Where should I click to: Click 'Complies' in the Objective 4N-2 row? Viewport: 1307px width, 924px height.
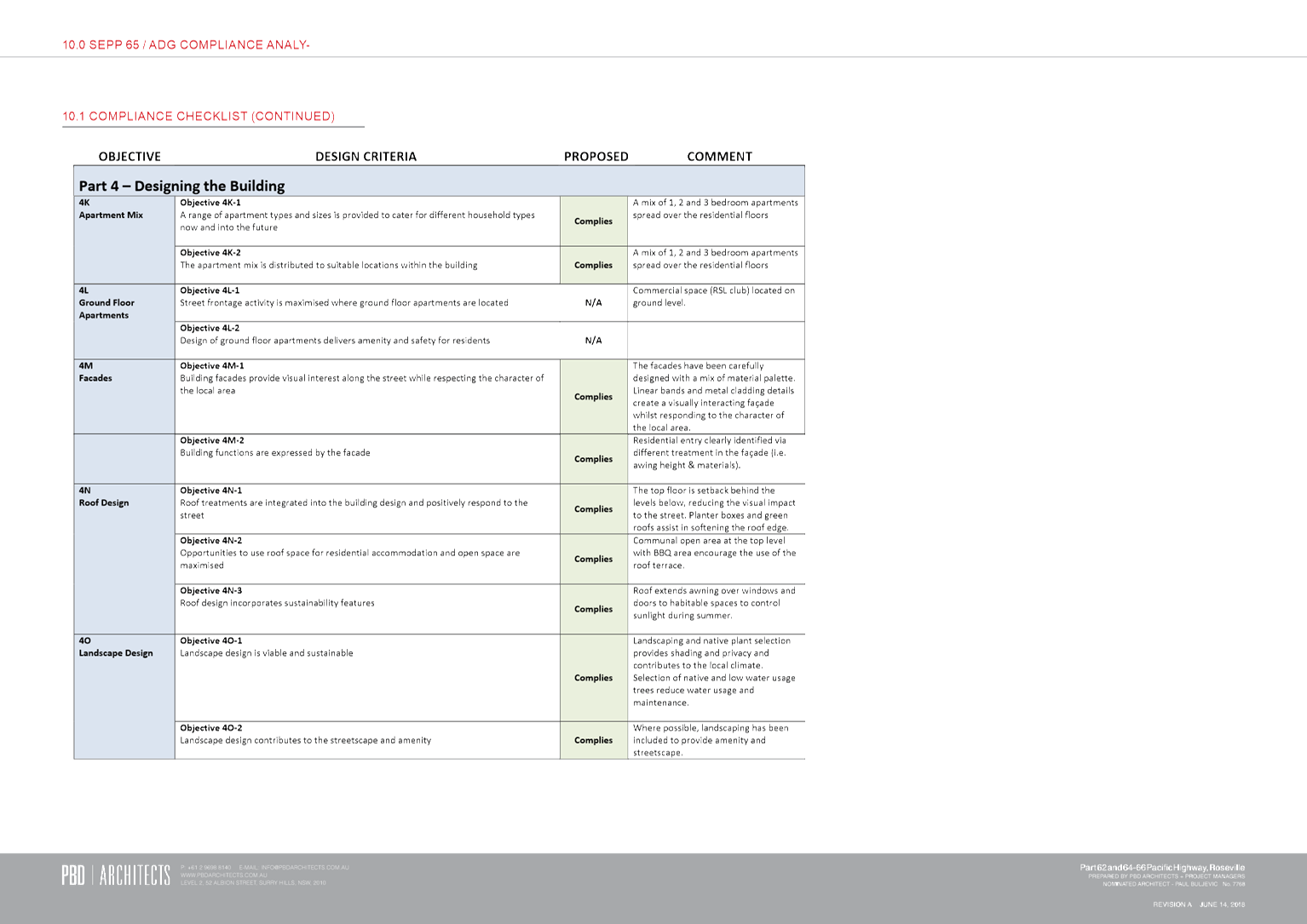point(594,560)
